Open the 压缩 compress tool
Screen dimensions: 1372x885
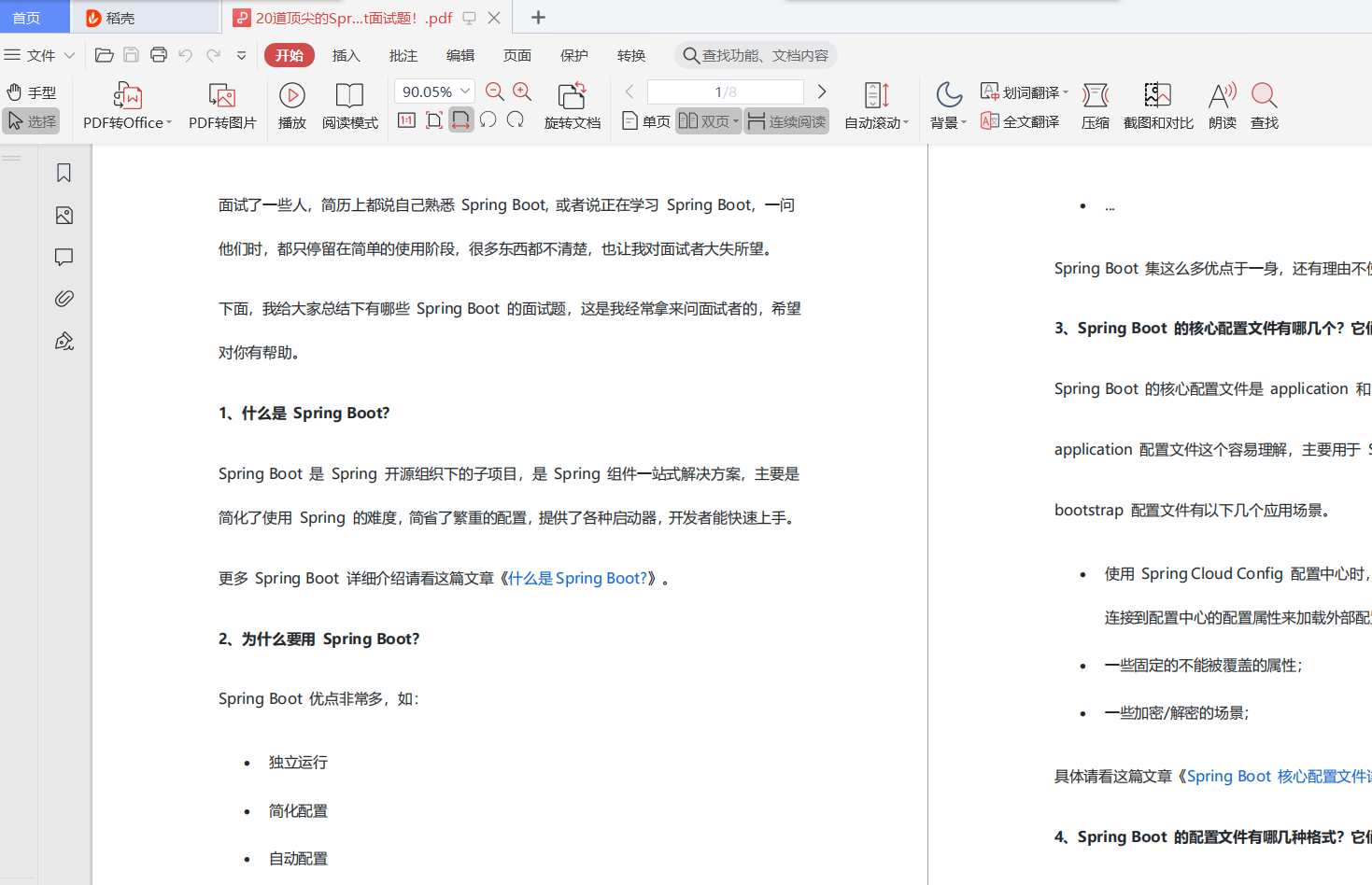(x=1095, y=105)
